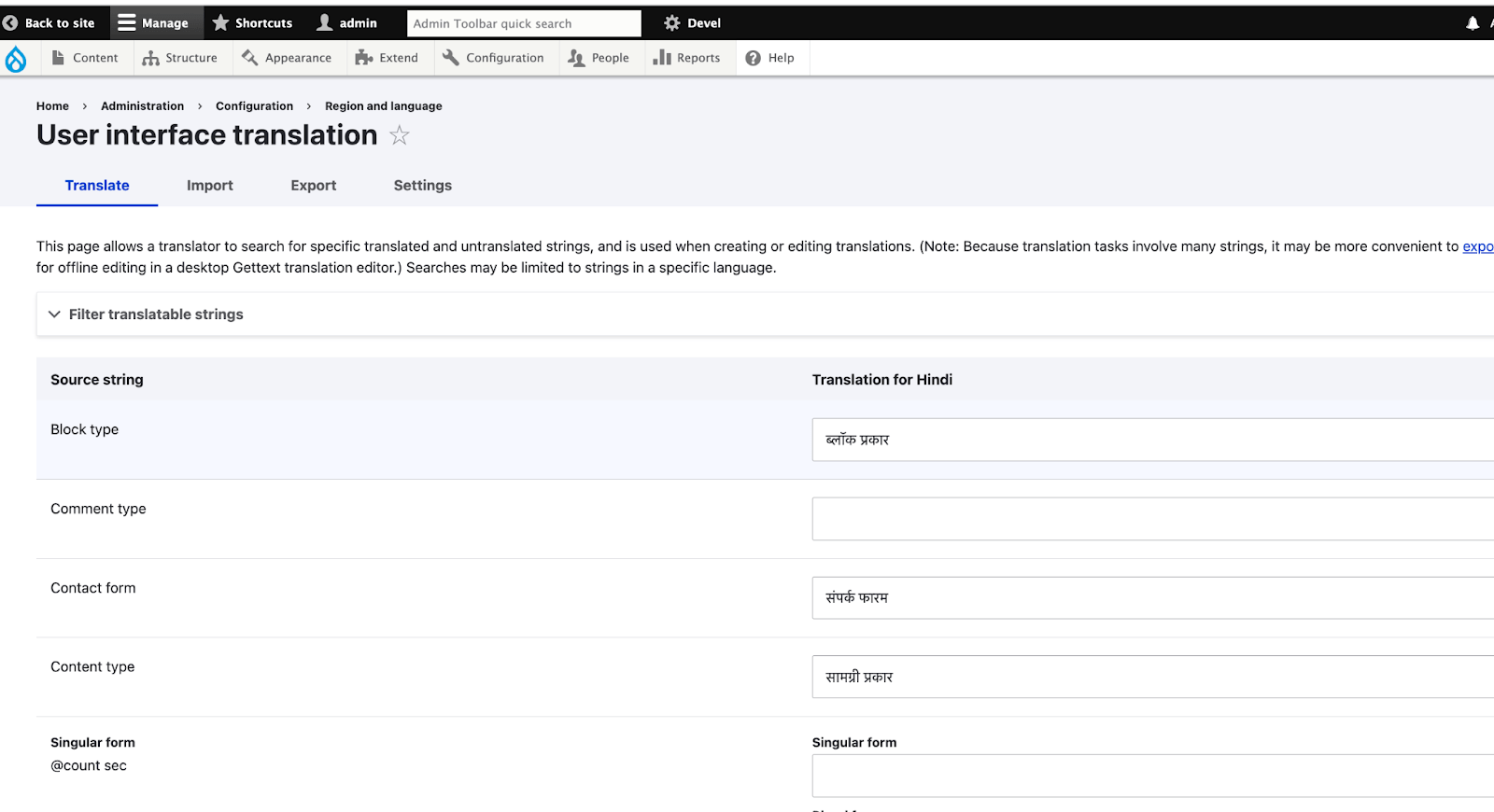Click the Configuration breadcrumb link
The height and width of the screenshot is (812, 1494).
click(254, 106)
